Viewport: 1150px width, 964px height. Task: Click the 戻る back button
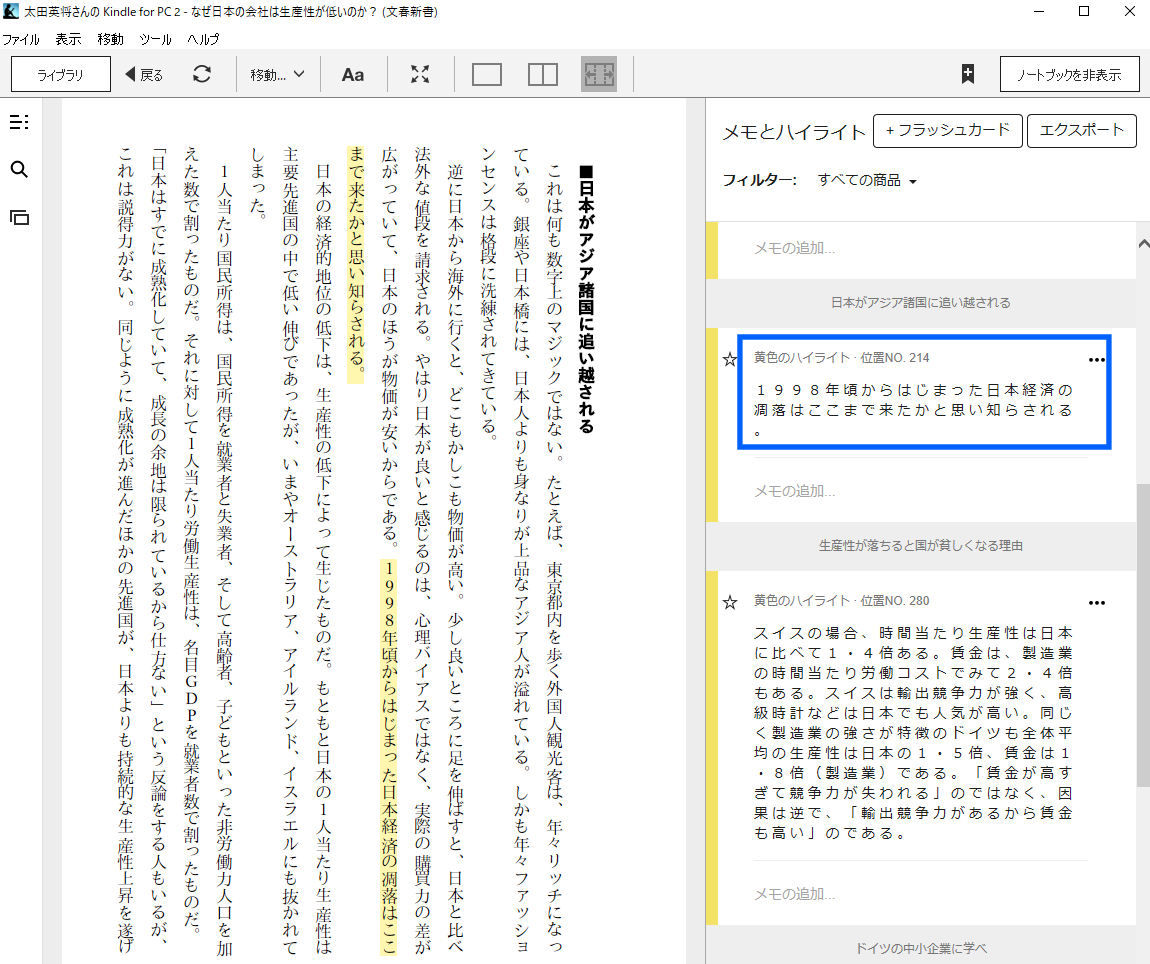pyautogui.click(x=144, y=75)
